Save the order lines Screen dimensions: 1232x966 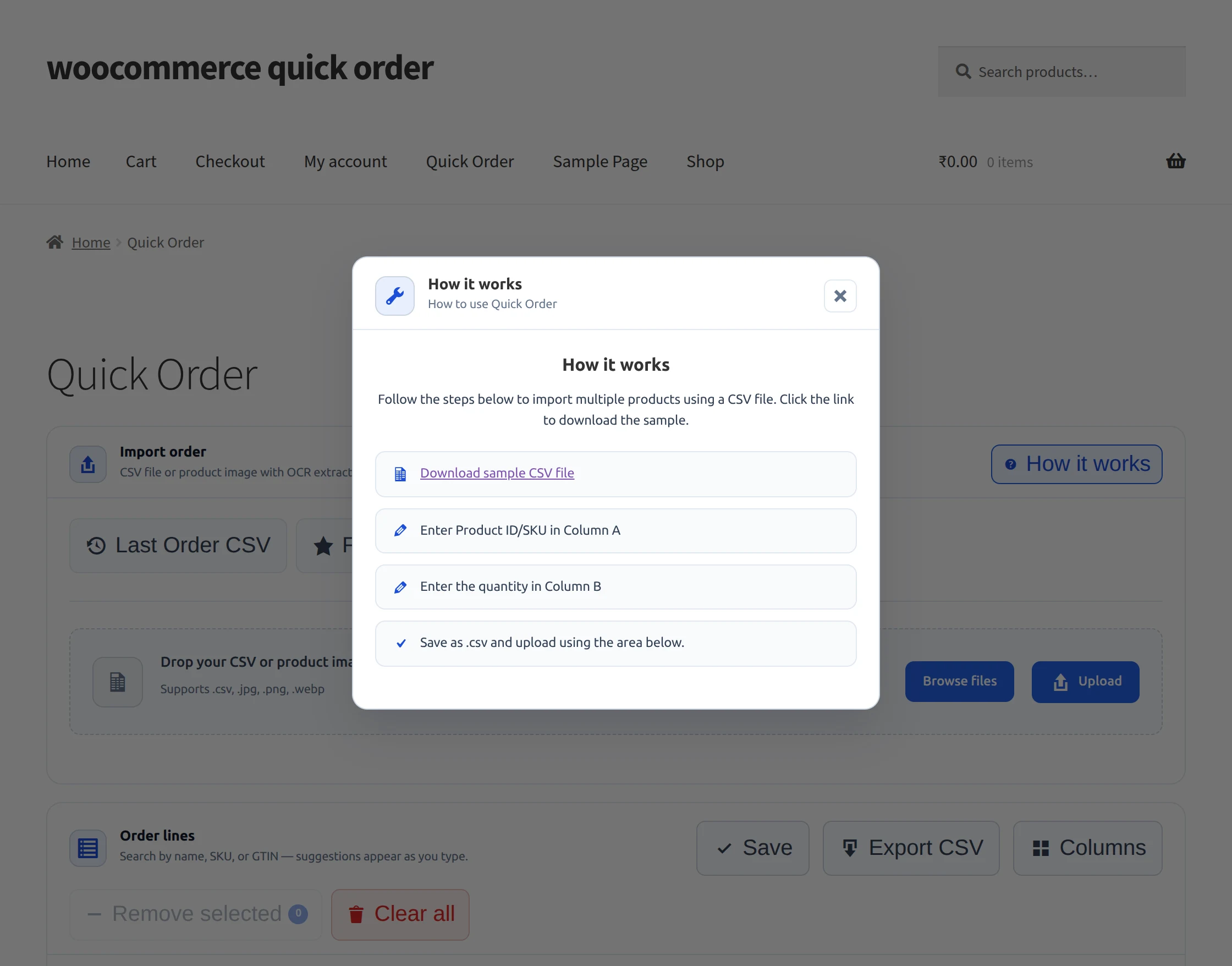tap(752, 848)
